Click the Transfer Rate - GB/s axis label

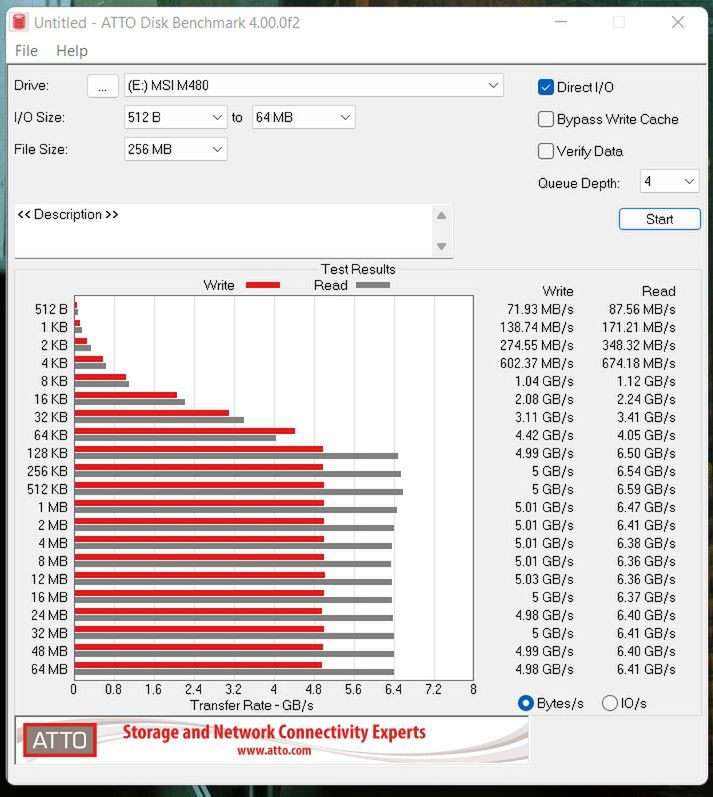tap(252, 706)
